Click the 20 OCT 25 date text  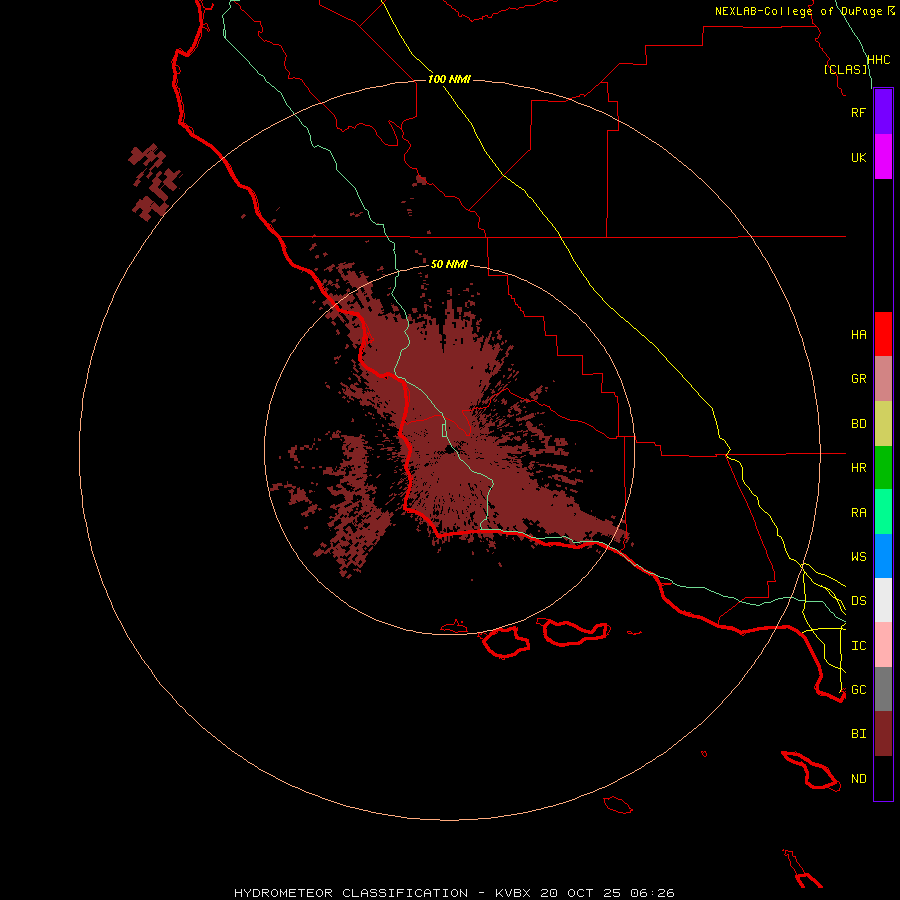click(581, 893)
